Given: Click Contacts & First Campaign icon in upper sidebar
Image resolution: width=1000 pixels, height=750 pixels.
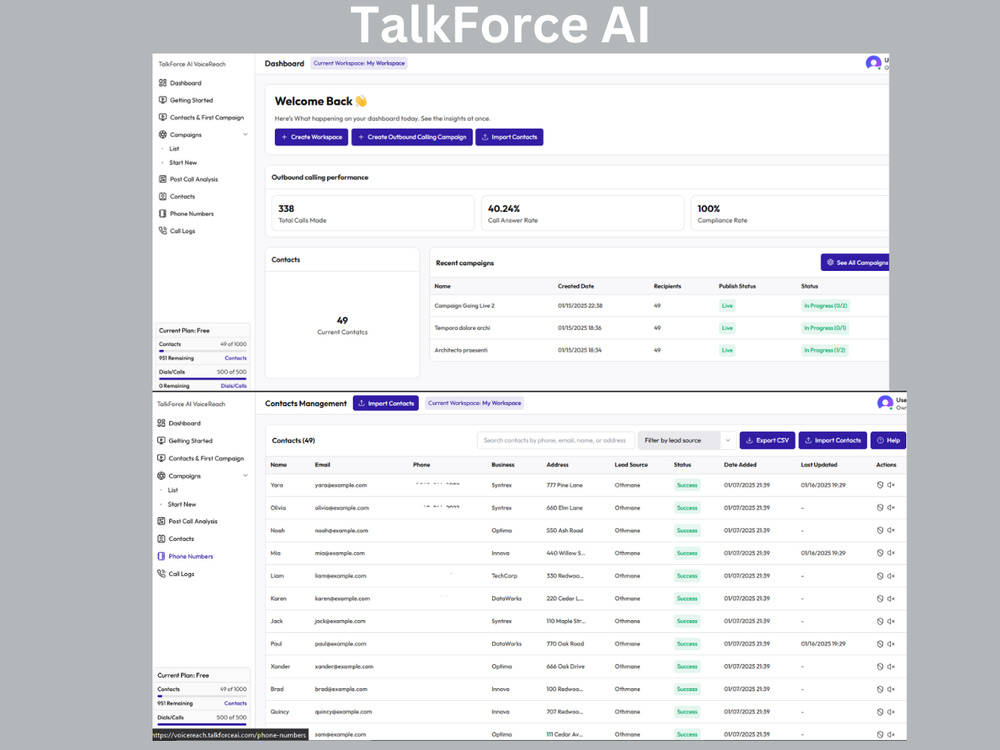Looking at the screenshot, I should tap(163, 117).
